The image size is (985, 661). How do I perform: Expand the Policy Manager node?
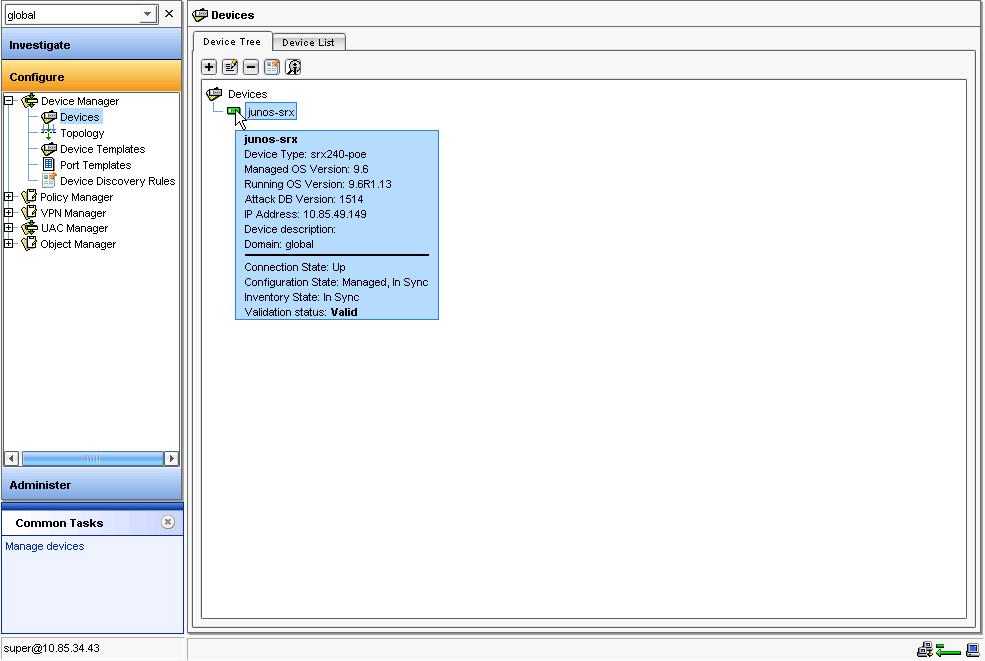point(9,197)
